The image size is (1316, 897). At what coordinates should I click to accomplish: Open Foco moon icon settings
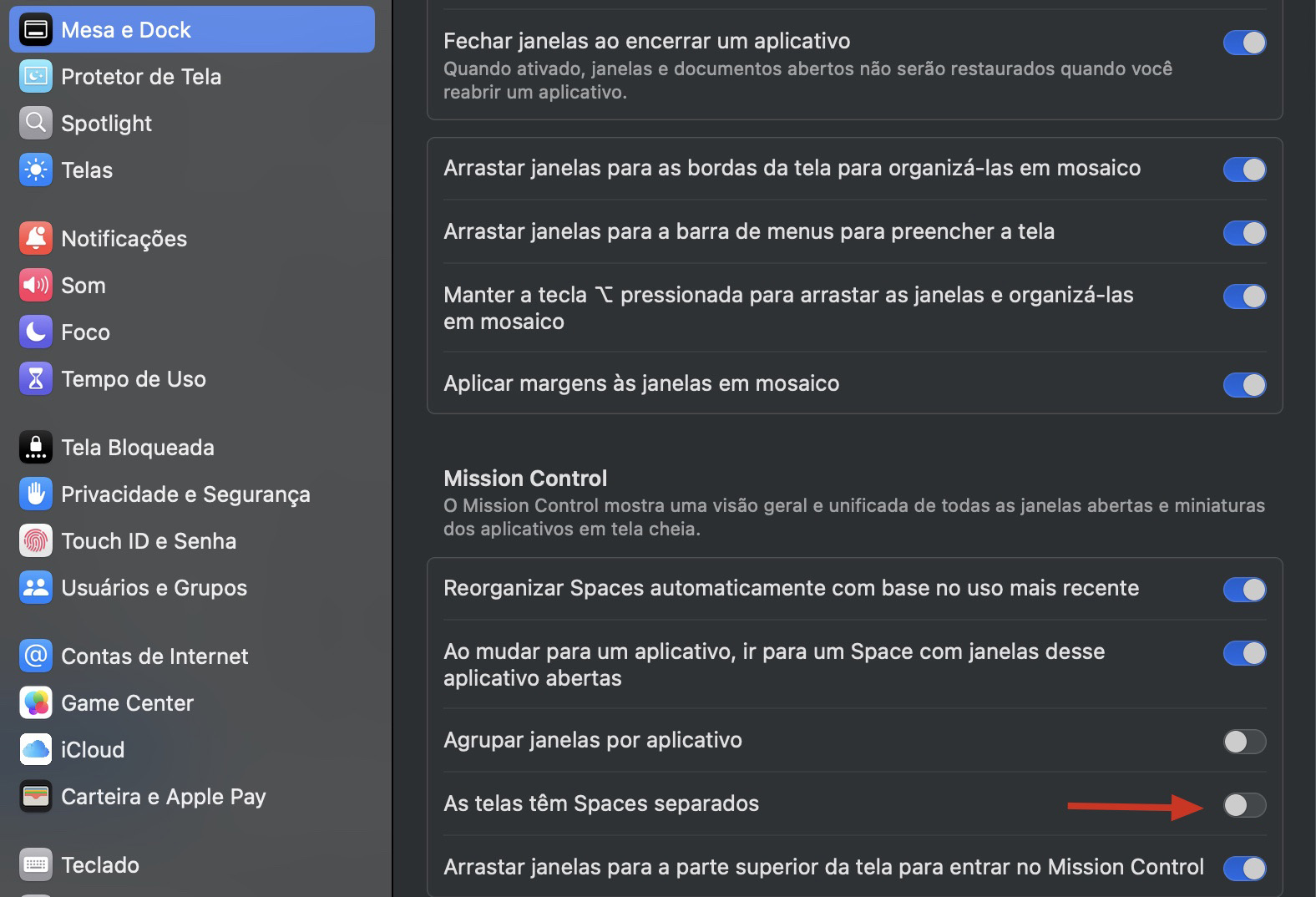coord(34,332)
